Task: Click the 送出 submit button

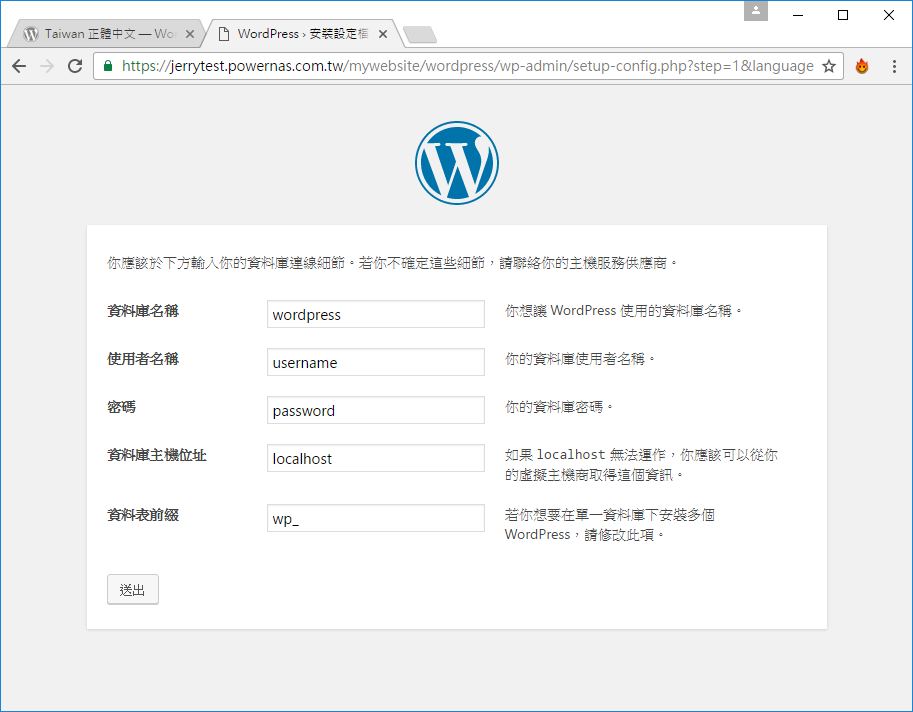Action: point(133,589)
